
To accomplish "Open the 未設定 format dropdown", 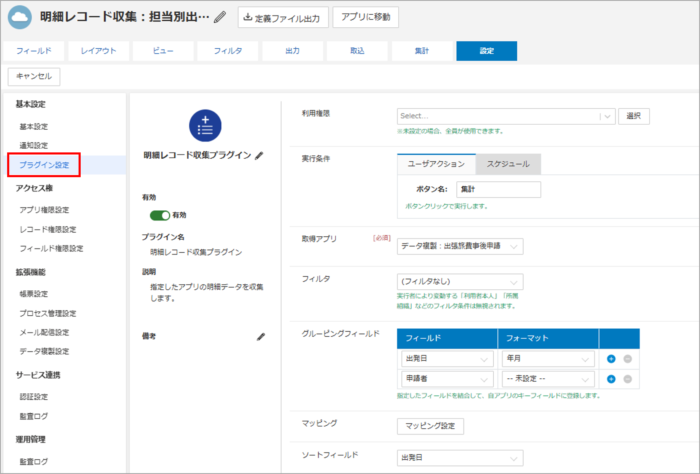I will (x=548, y=379).
